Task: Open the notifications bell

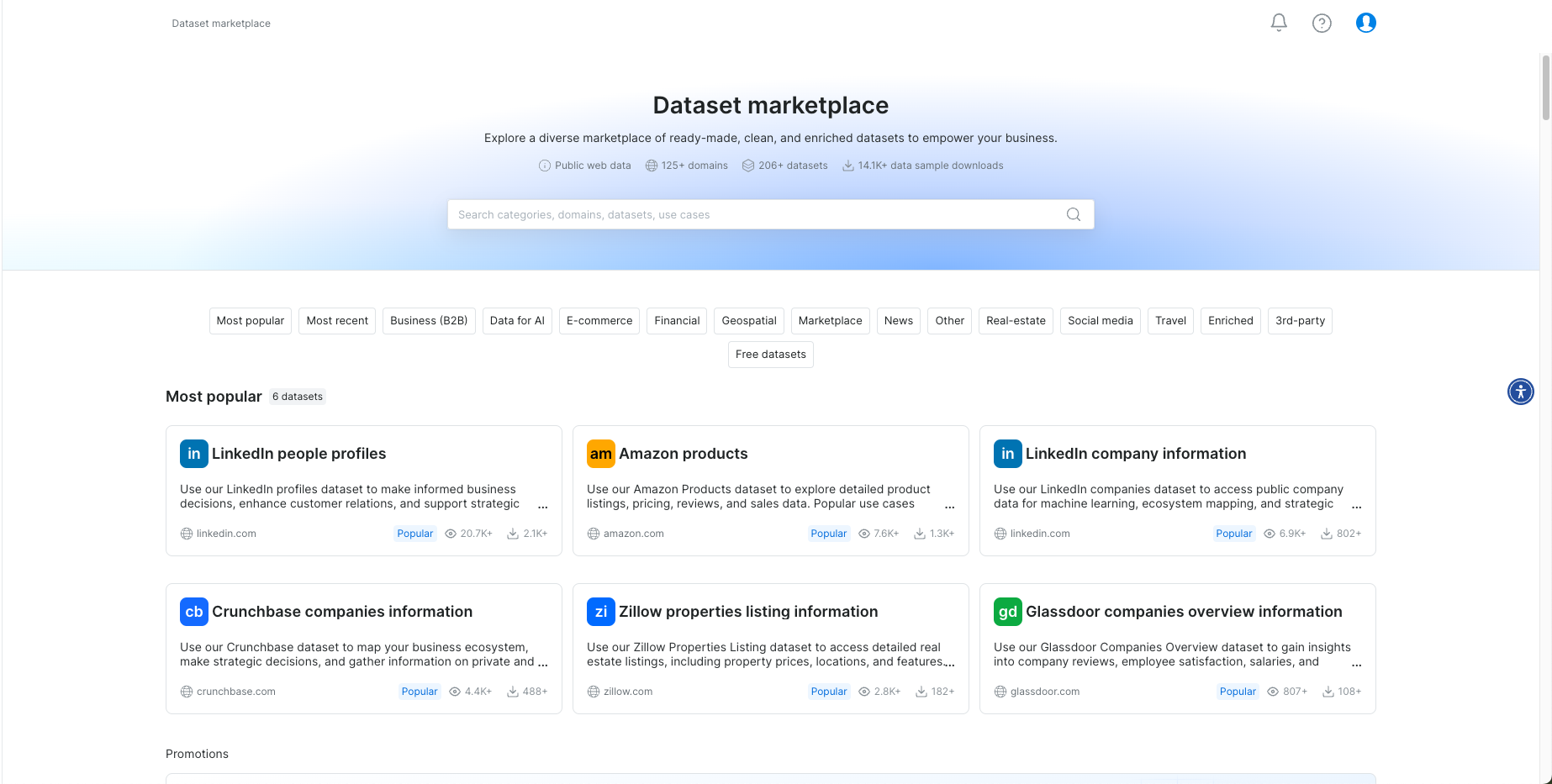Action: [x=1279, y=23]
